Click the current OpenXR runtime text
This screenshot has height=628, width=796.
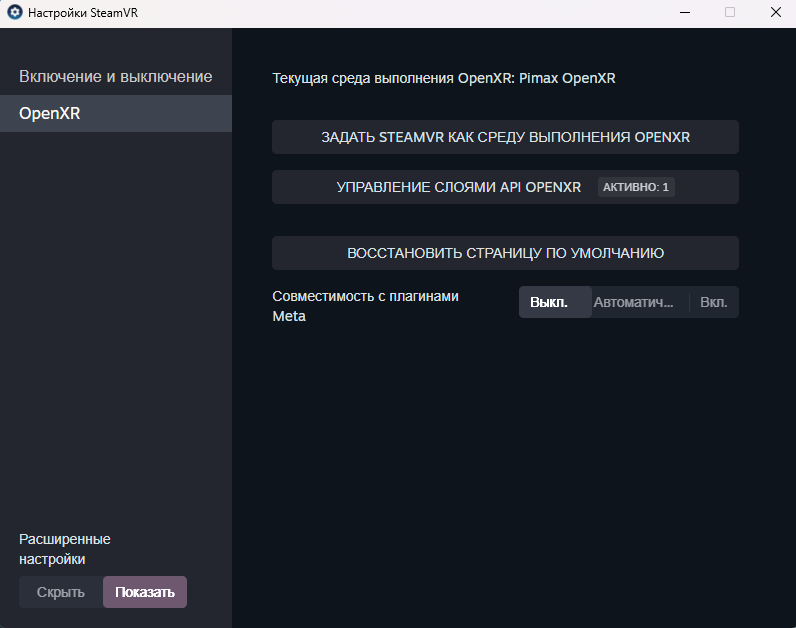pyautogui.click(x=444, y=78)
